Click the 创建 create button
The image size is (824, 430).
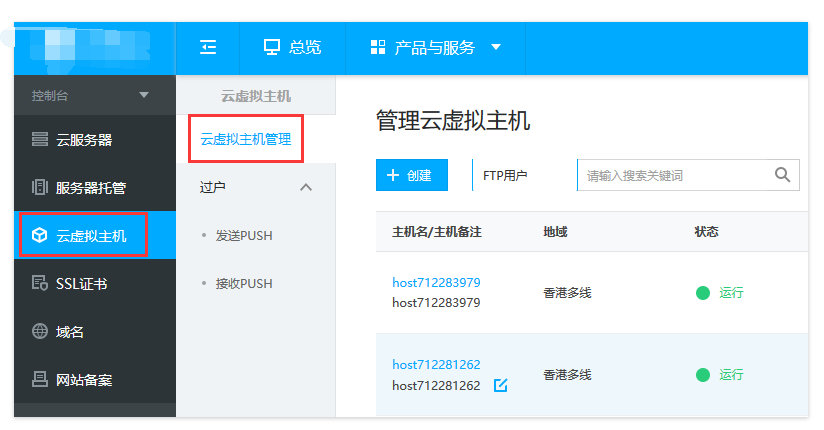412,175
